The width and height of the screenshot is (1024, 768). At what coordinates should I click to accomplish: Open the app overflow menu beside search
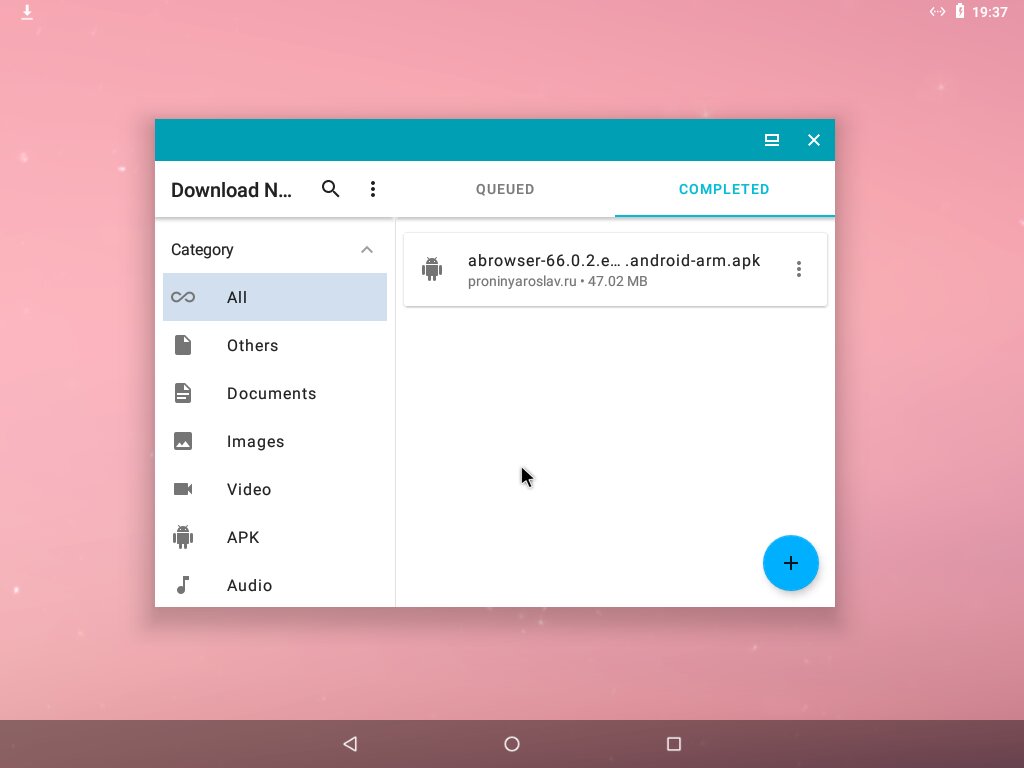(x=373, y=189)
